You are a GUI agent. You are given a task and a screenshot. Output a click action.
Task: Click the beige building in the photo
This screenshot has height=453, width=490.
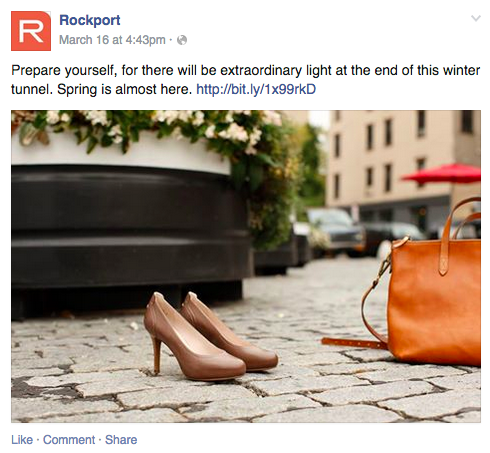pyautogui.click(x=400, y=157)
